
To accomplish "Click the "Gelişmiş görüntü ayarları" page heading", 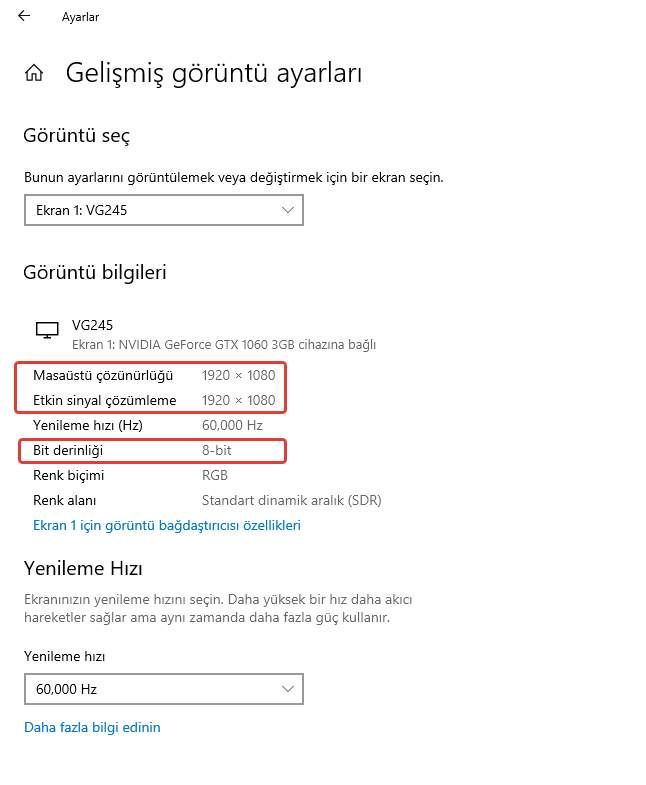I will pyautogui.click(x=213, y=72).
